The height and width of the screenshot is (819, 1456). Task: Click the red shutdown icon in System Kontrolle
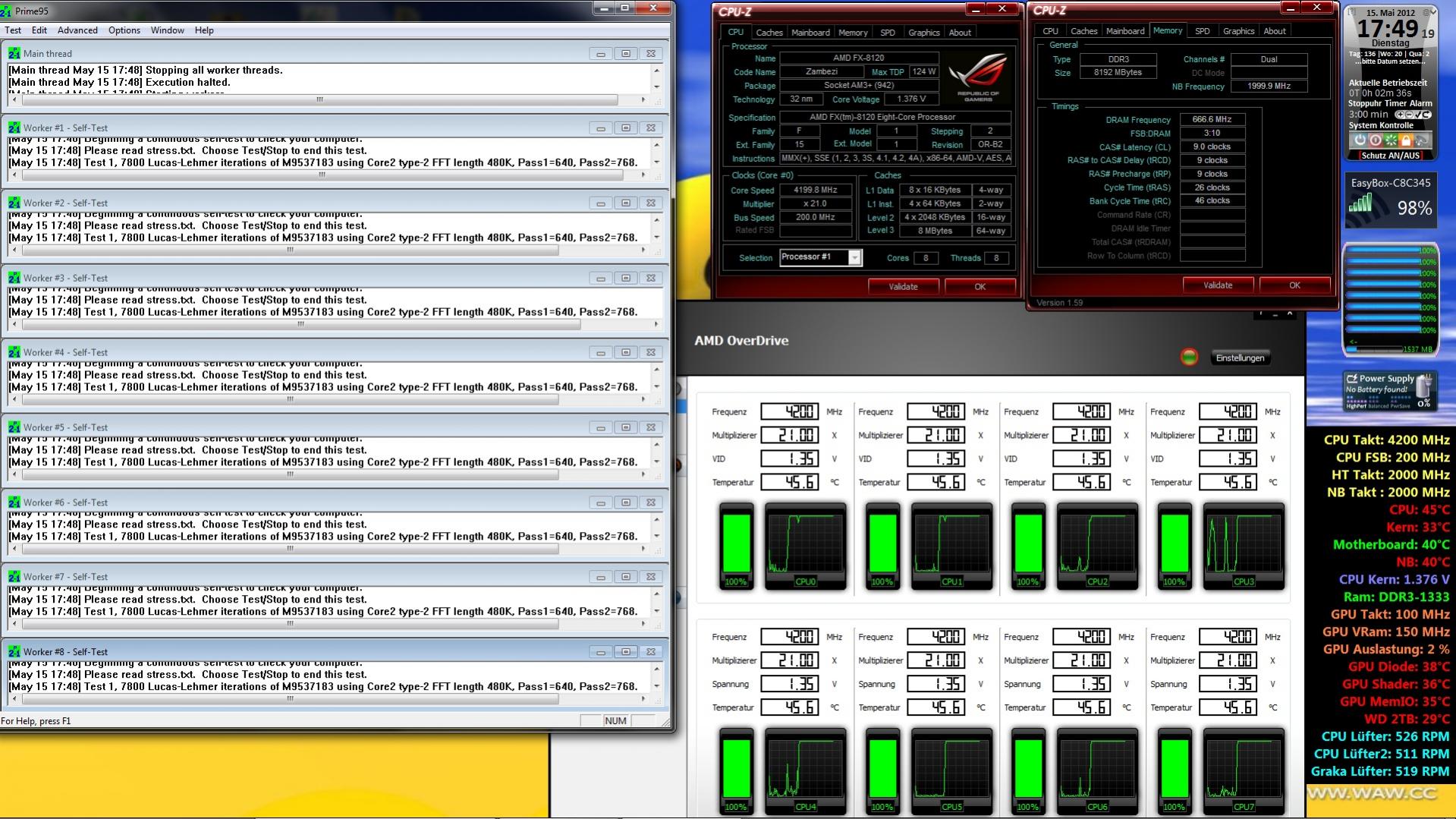[1376, 140]
